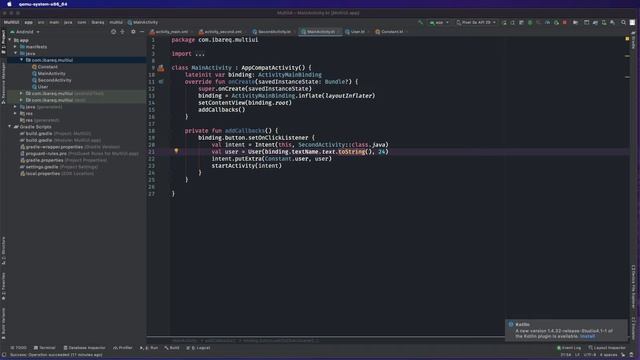
Task: Select settings.gradle file
Action: 59,167
